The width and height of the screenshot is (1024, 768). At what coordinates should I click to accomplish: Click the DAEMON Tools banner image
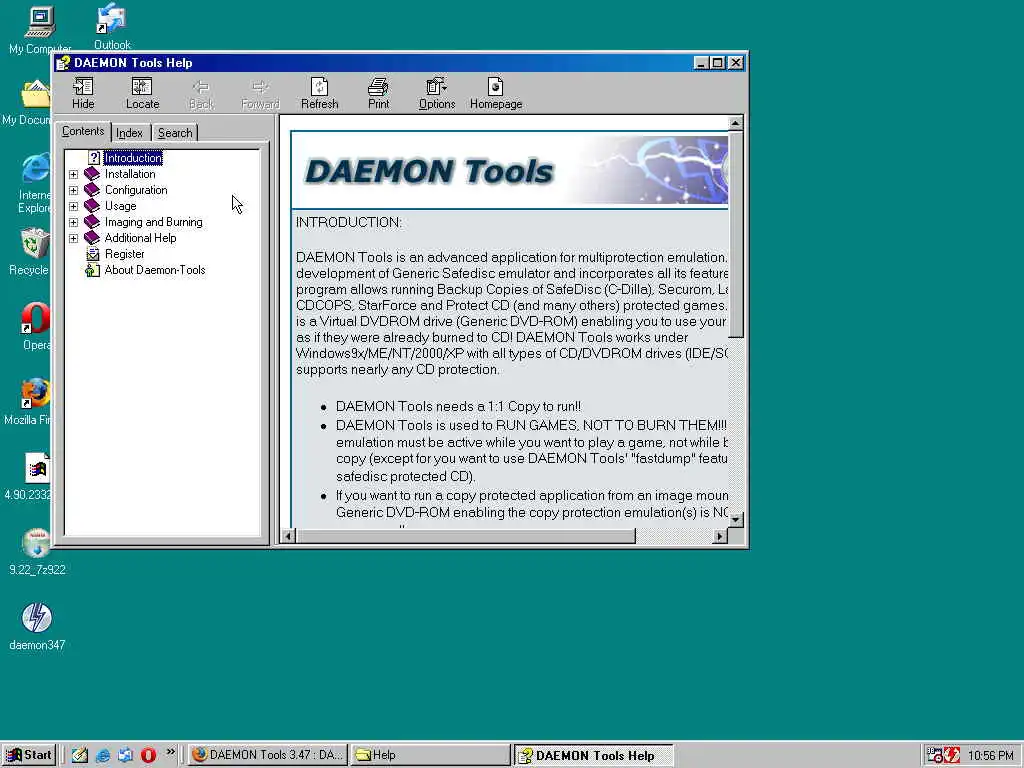click(x=510, y=170)
